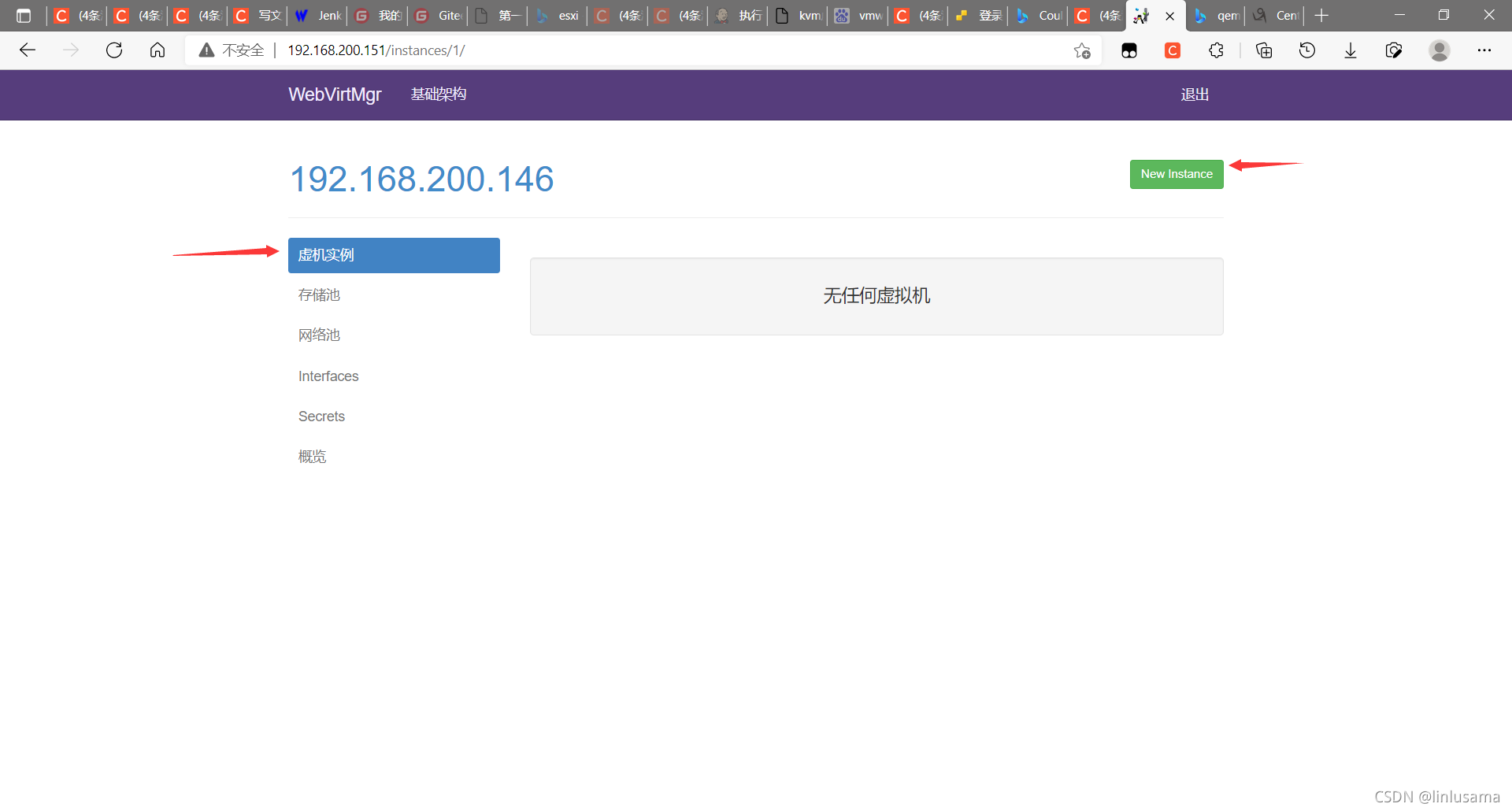Select 虚机实例 in the sidebar
This screenshot has width=1512, height=811.
tap(394, 255)
